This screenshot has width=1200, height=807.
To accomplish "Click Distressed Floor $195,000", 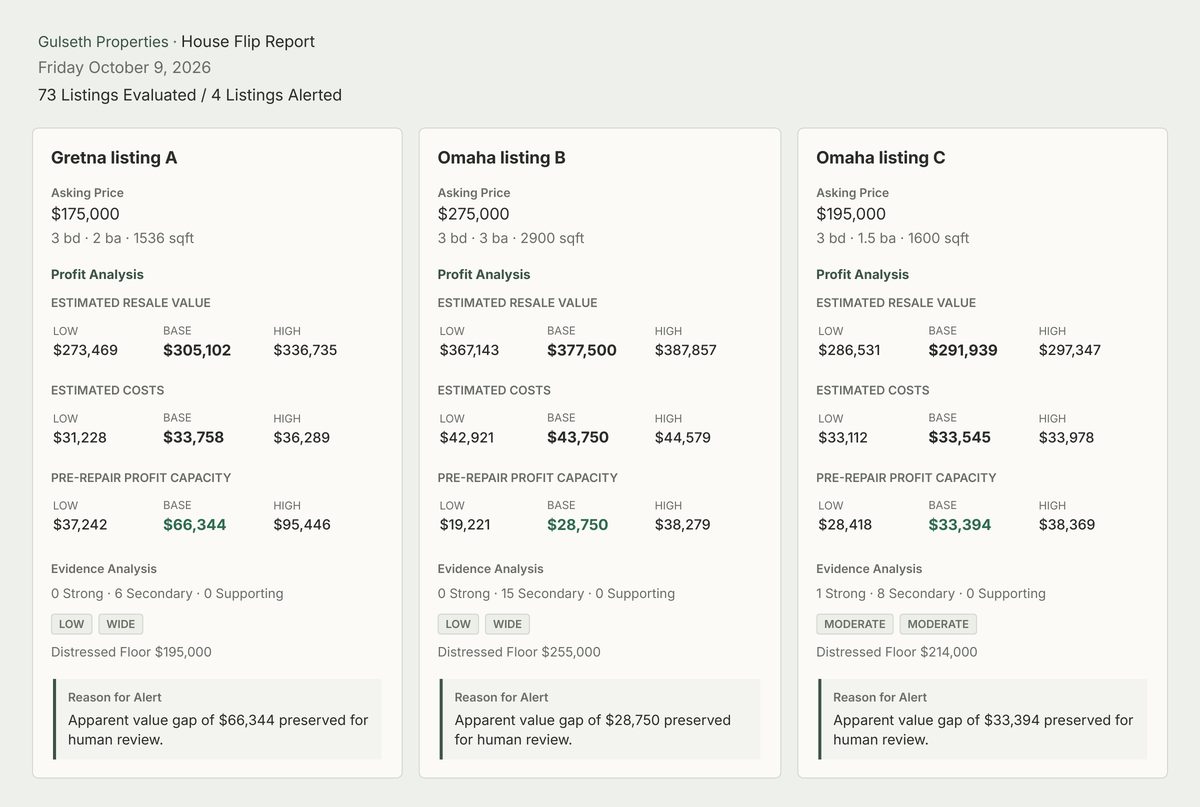I will pyautogui.click(x=131, y=652).
